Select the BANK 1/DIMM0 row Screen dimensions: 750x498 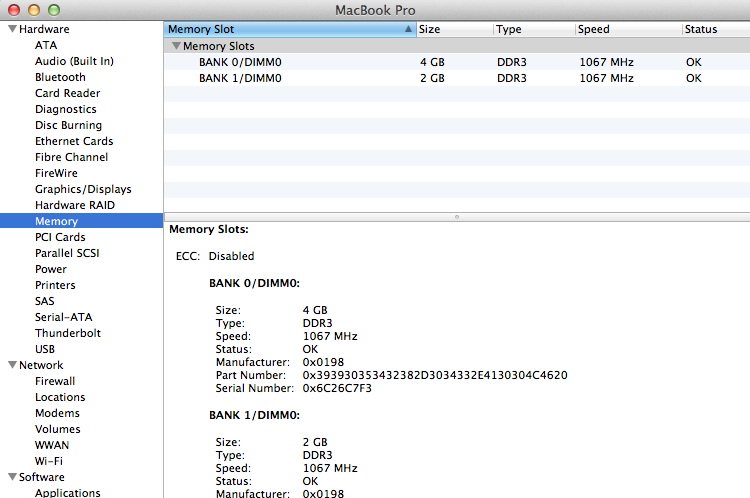(x=239, y=78)
